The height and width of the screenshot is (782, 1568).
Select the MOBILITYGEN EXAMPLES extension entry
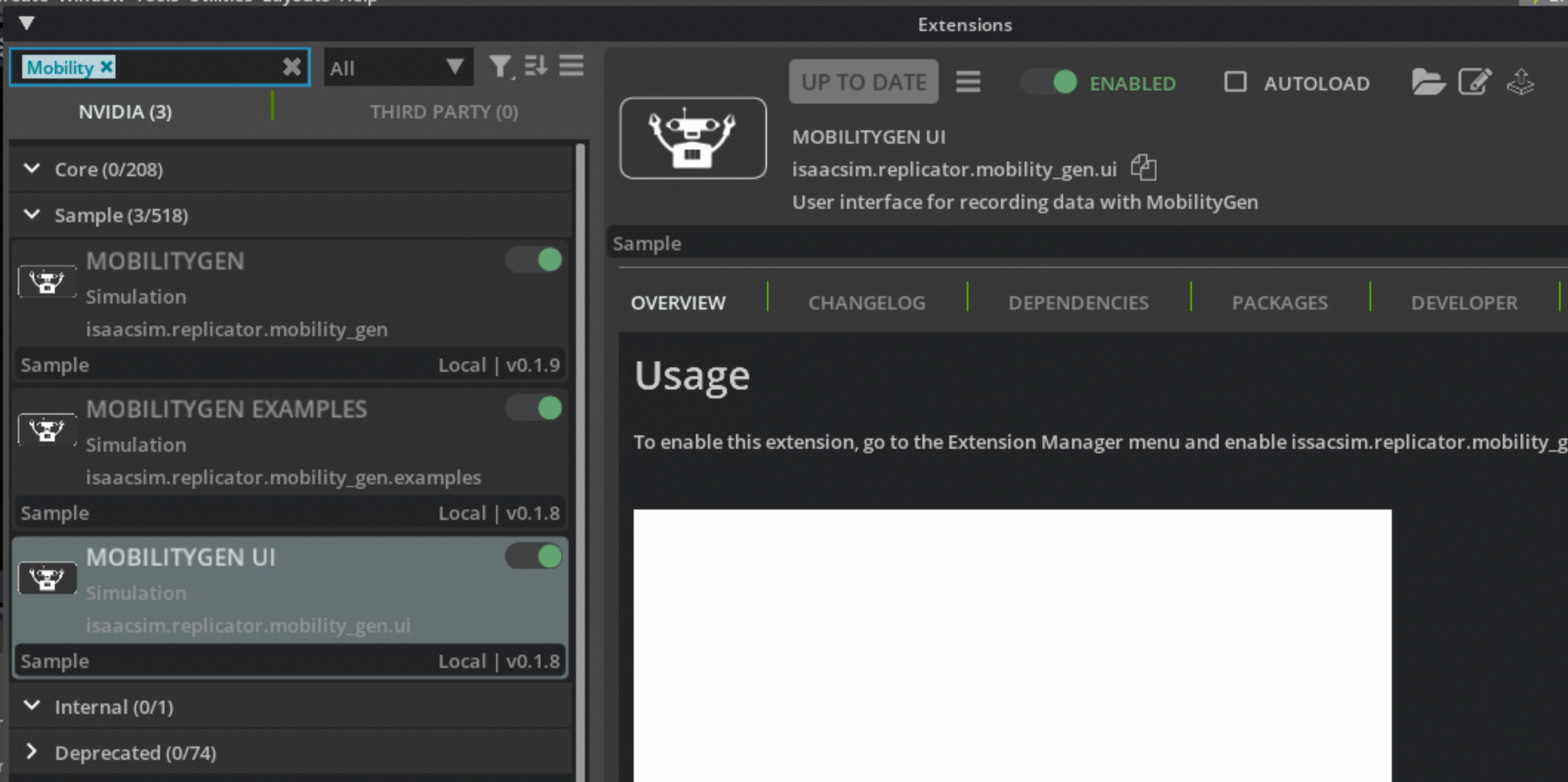click(290, 458)
